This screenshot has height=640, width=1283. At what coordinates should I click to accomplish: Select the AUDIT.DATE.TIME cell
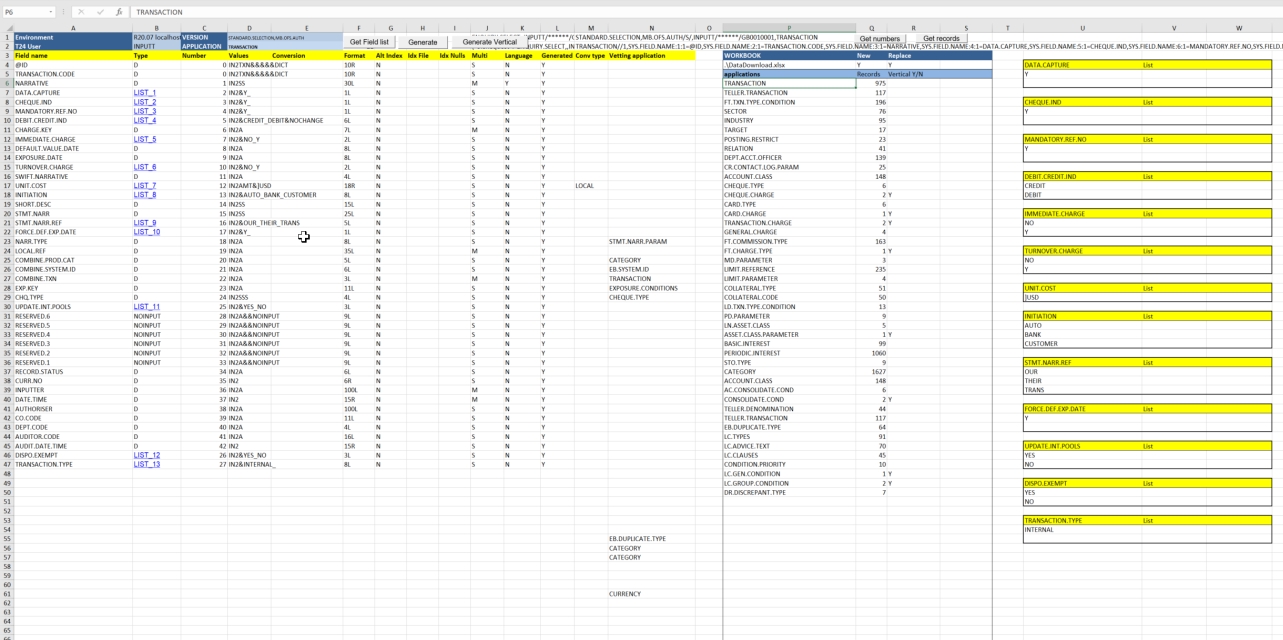point(73,446)
